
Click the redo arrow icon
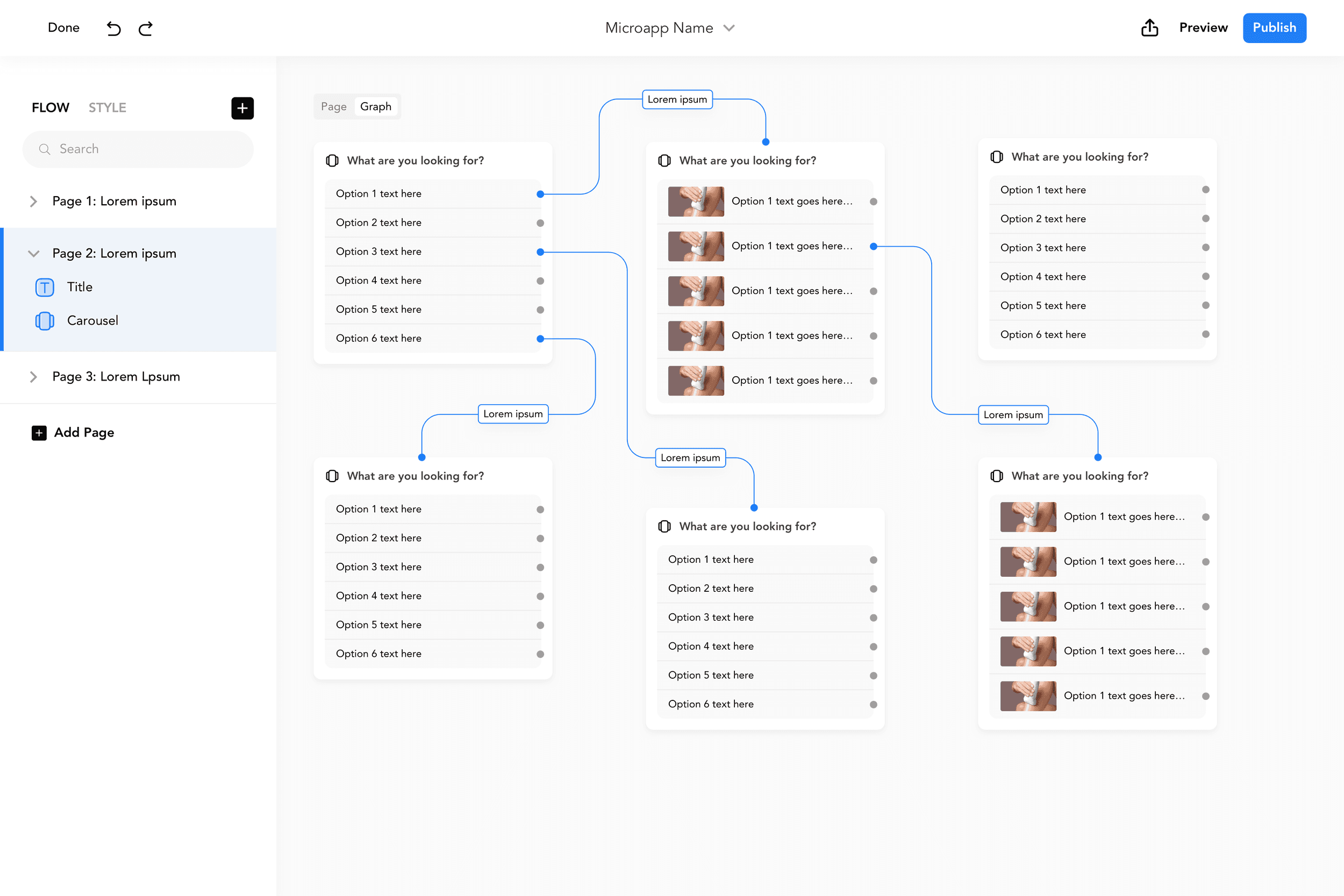(146, 28)
